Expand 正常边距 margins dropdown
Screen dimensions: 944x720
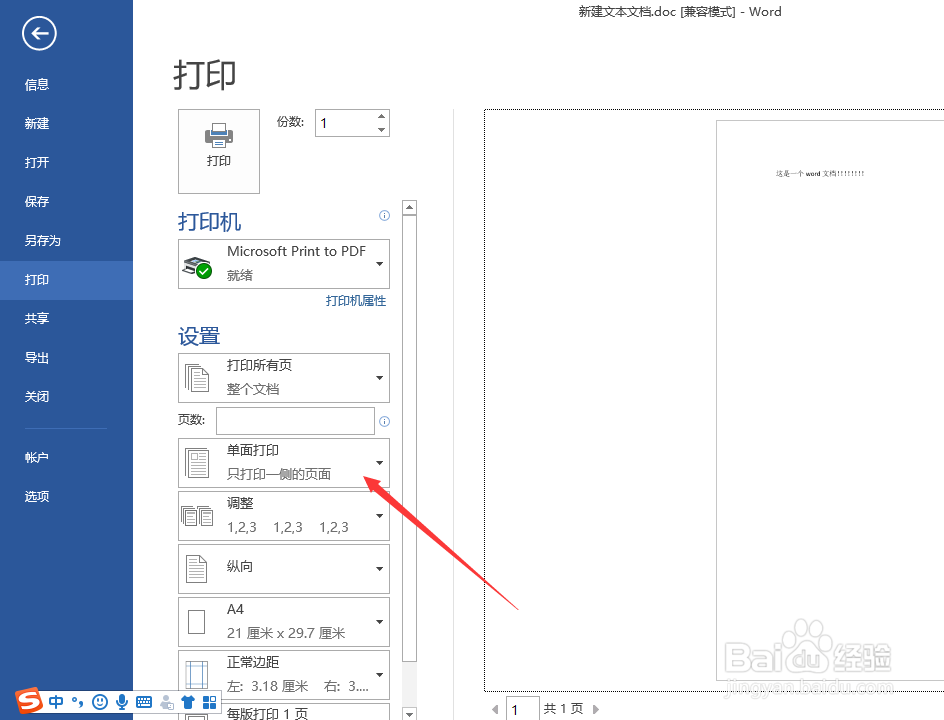pos(379,675)
